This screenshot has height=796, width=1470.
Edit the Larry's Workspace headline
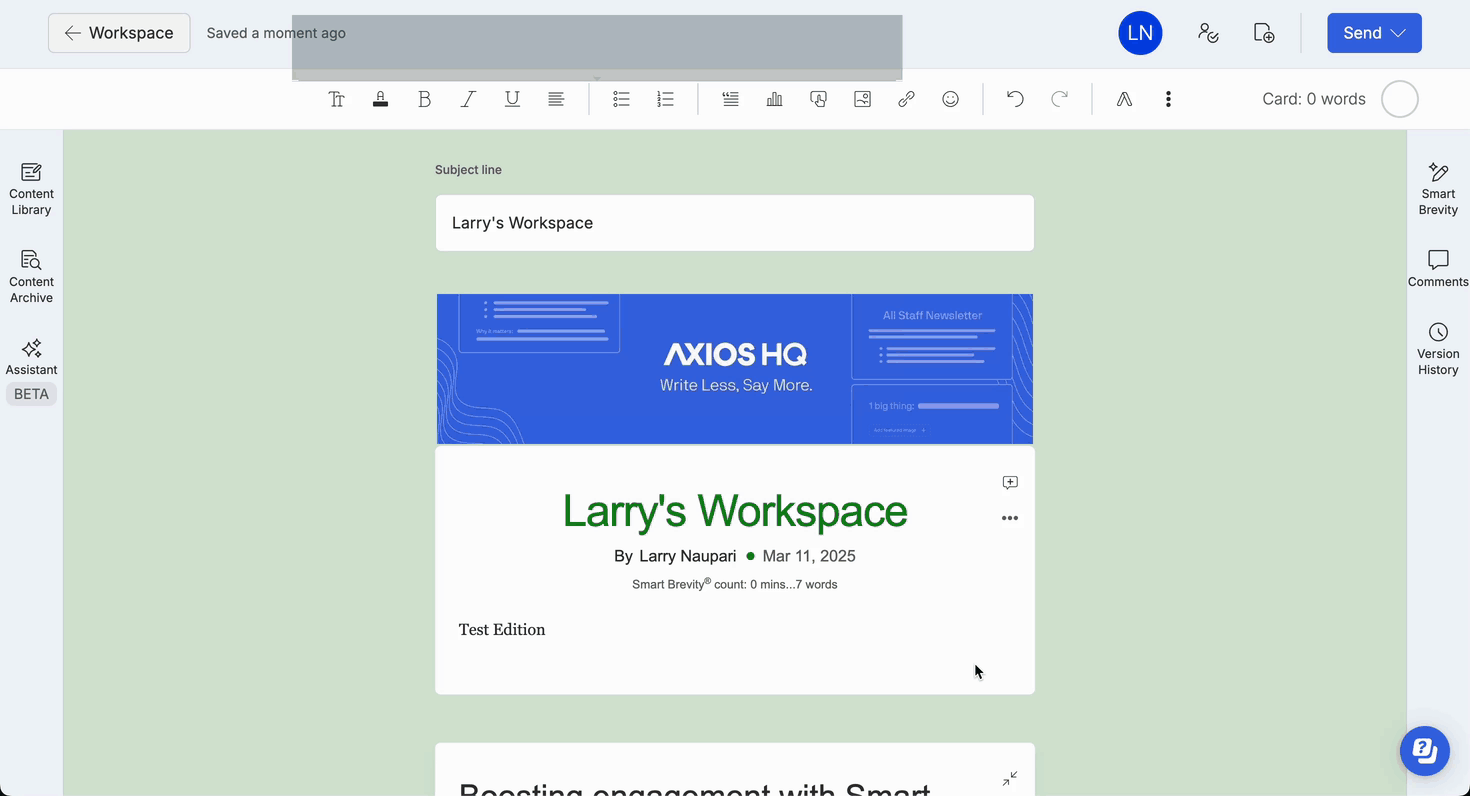pos(735,511)
